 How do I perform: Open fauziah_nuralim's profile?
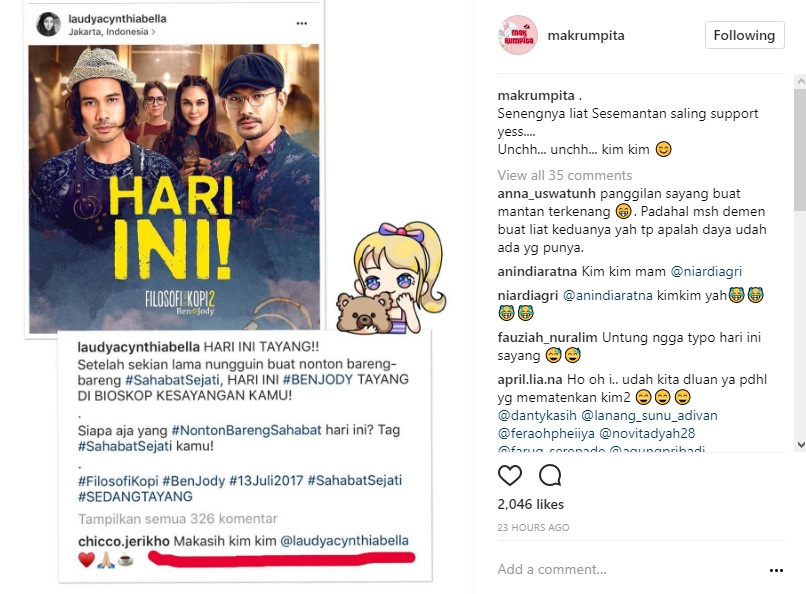coord(547,338)
